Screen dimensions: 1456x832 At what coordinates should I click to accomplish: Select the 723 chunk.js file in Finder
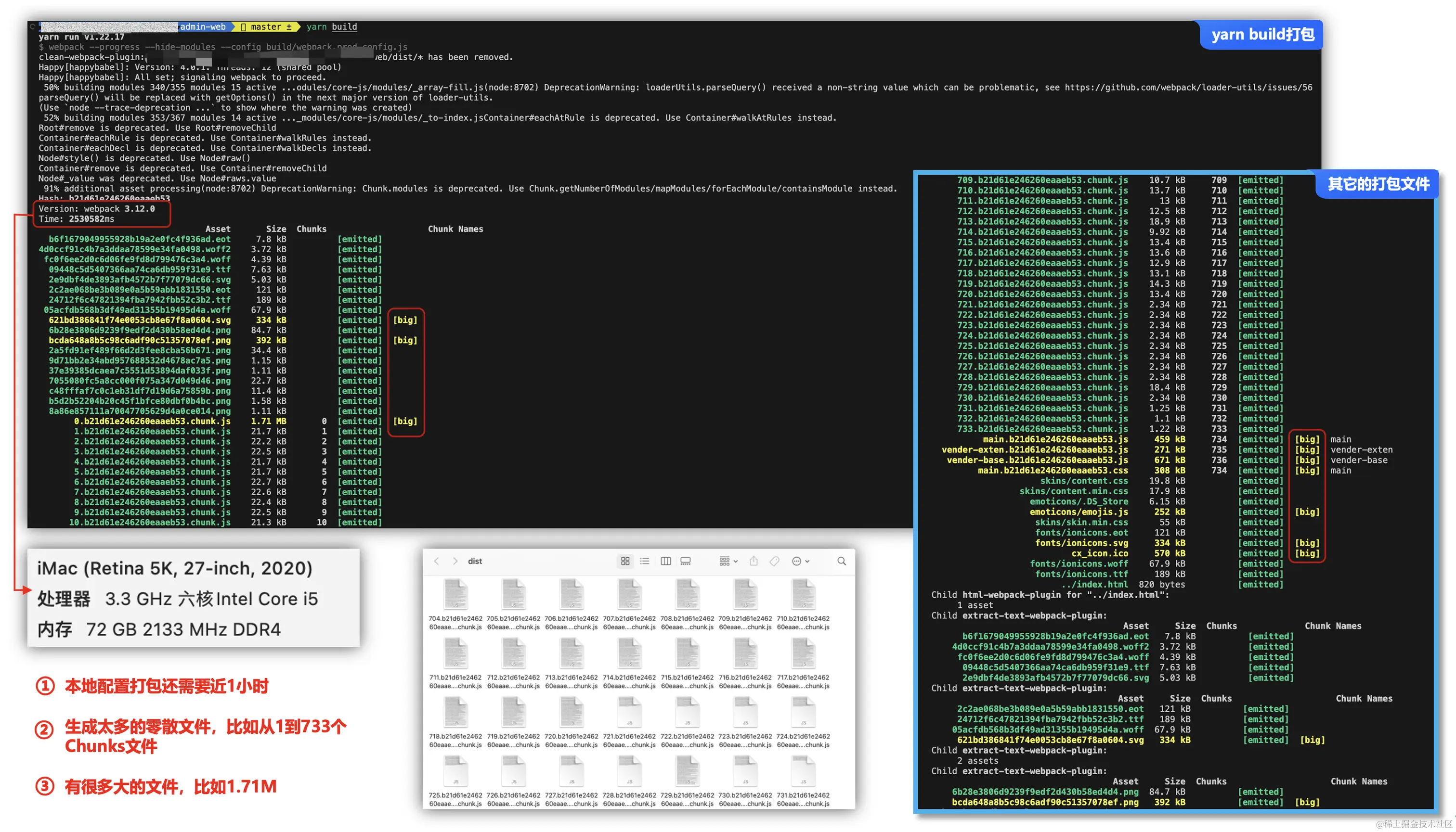(x=745, y=712)
